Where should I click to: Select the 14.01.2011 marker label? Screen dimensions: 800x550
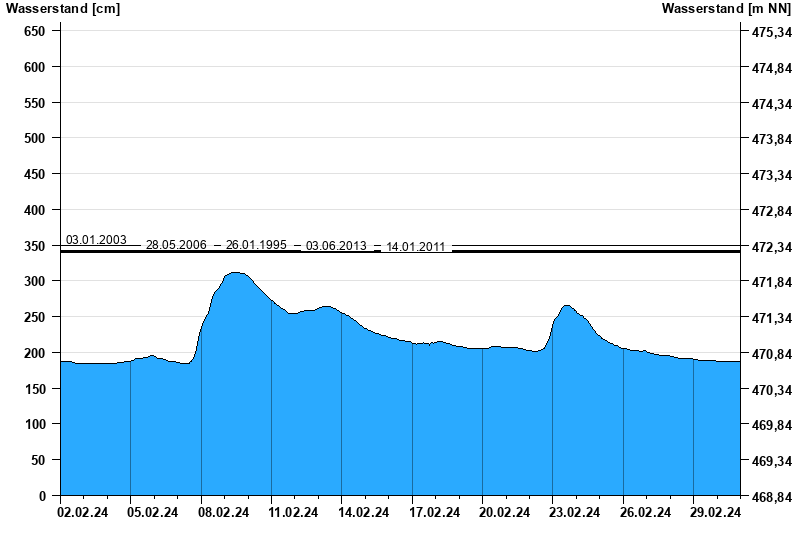[x=416, y=246]
